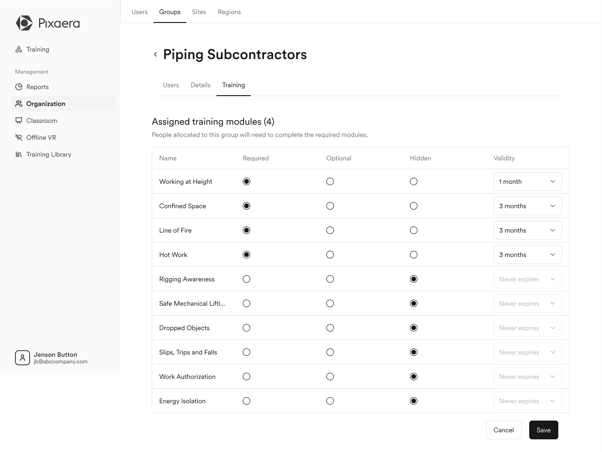Open Training Library via its icon
This screenshot has width=602, height=452.
[x=19, y=155]
